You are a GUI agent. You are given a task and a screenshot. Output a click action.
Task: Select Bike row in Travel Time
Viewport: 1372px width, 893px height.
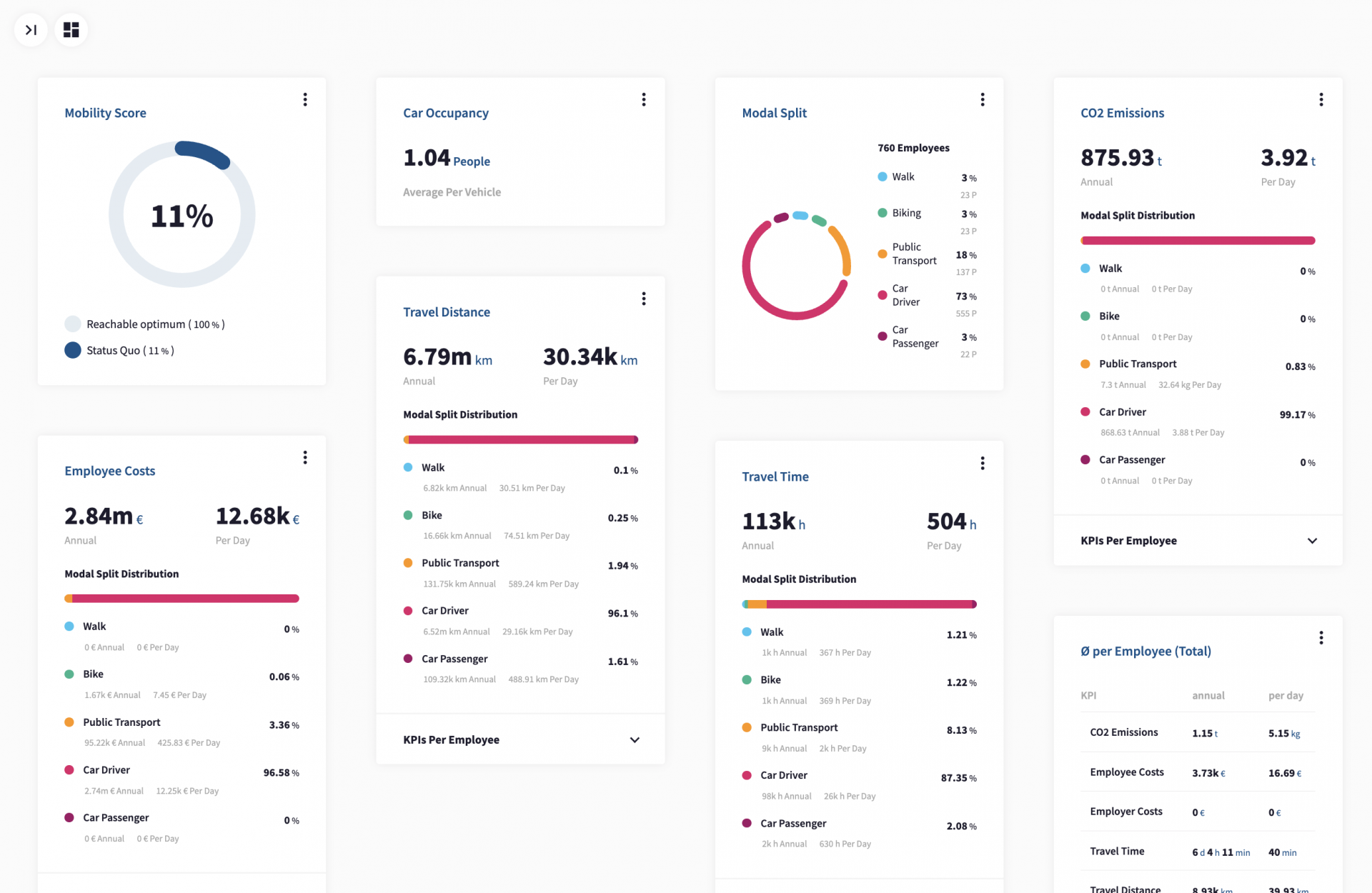(859, 690)
